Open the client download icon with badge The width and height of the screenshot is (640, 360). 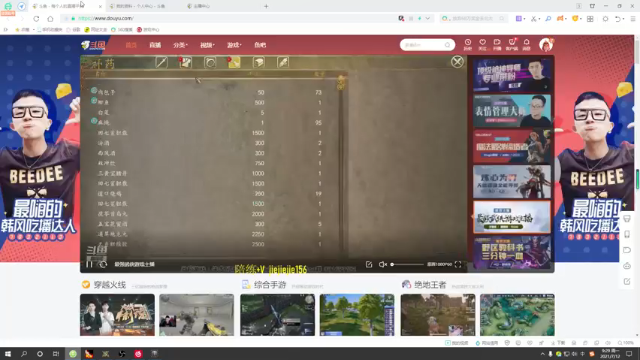click(x=512, y=44)
